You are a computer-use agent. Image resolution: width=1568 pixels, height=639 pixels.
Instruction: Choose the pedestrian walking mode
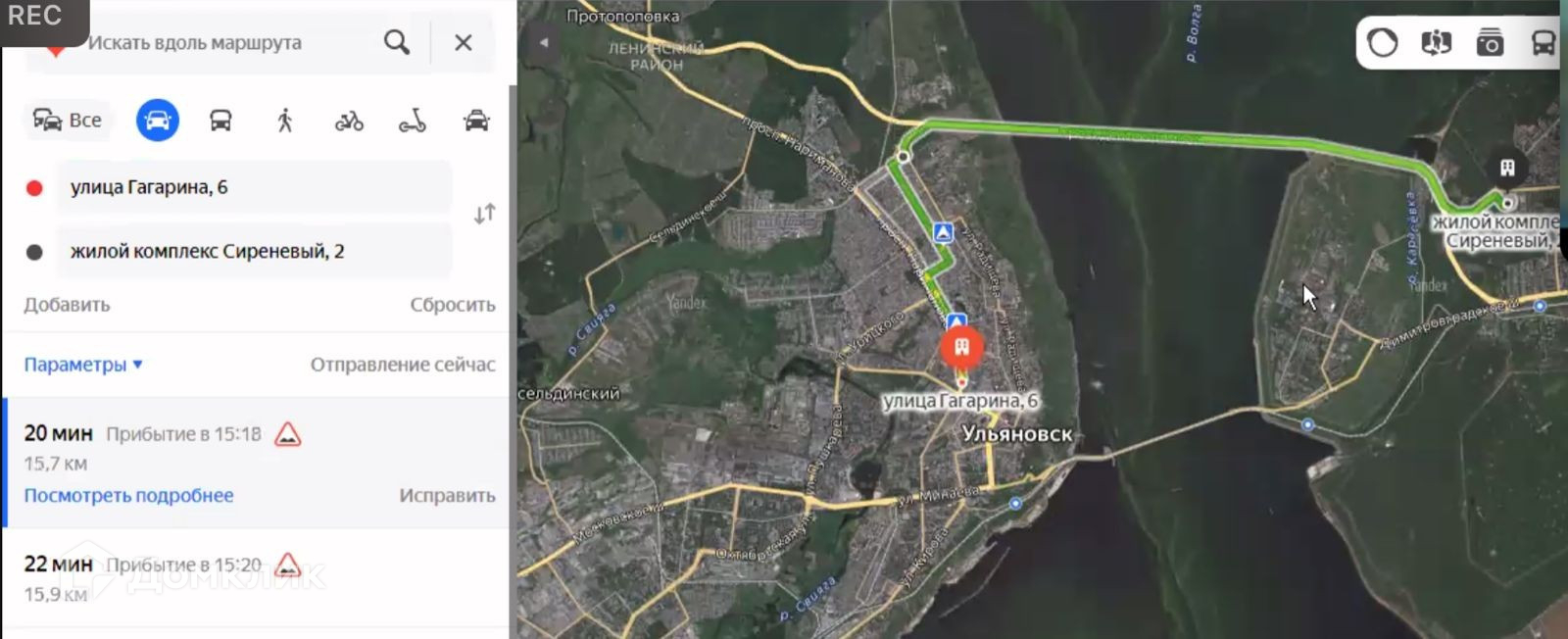click(284, 121)
